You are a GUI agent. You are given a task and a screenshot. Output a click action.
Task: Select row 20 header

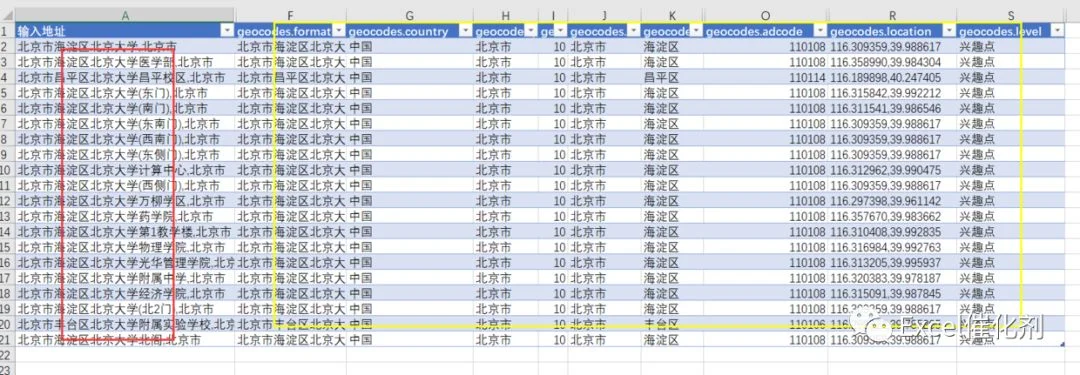pos(7,324)
